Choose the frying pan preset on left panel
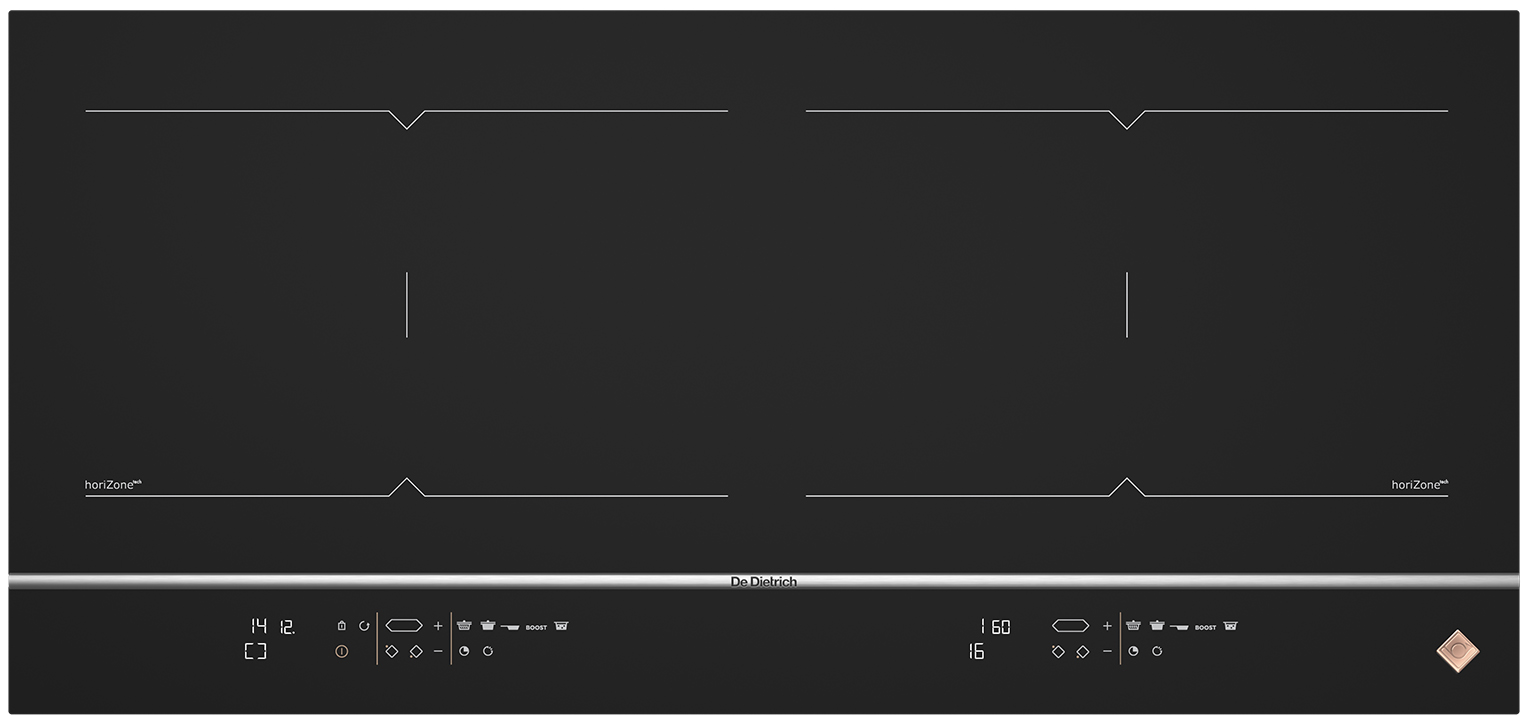Viewport: 1522px width, 715px height. point(510,627)
